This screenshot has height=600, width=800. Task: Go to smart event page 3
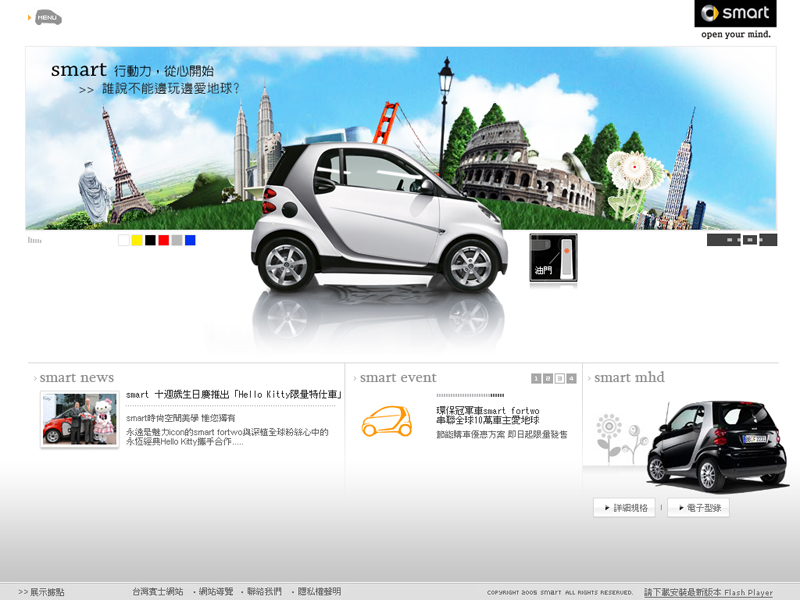pyautogui.click(x=559, y=378)
